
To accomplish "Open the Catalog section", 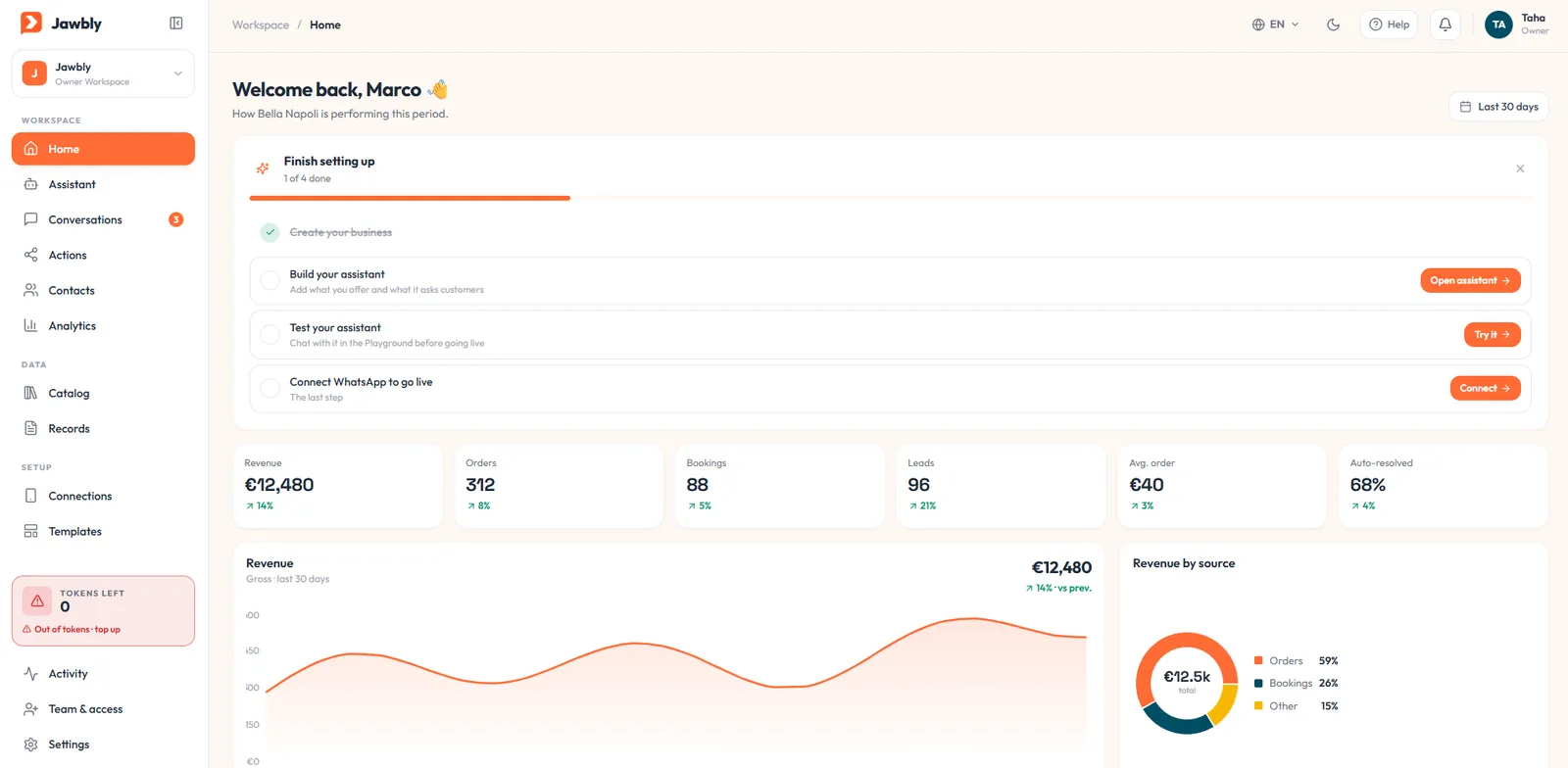I will pos(103,393).
